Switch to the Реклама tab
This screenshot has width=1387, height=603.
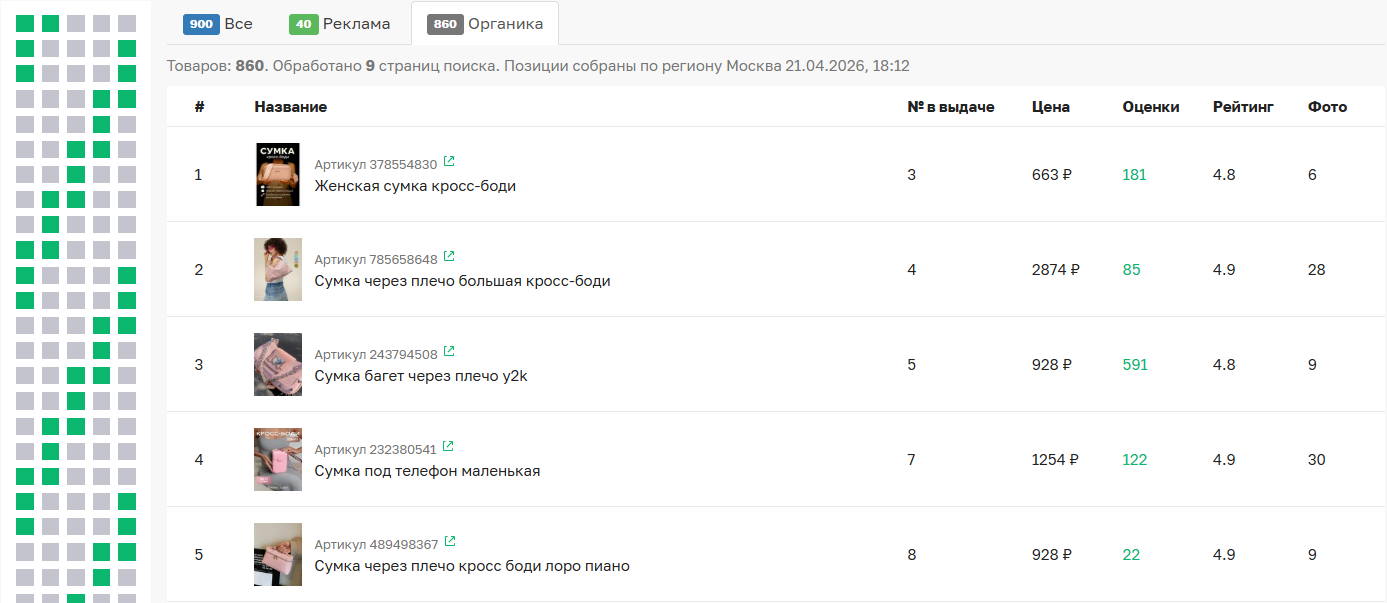339,24
